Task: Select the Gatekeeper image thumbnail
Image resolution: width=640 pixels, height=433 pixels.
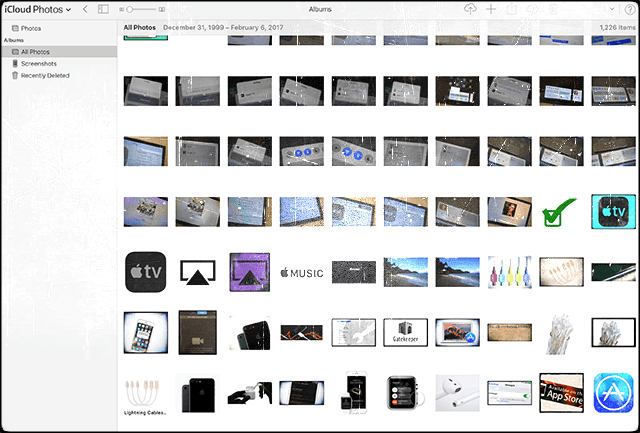Action: click(x=405, y=331)
